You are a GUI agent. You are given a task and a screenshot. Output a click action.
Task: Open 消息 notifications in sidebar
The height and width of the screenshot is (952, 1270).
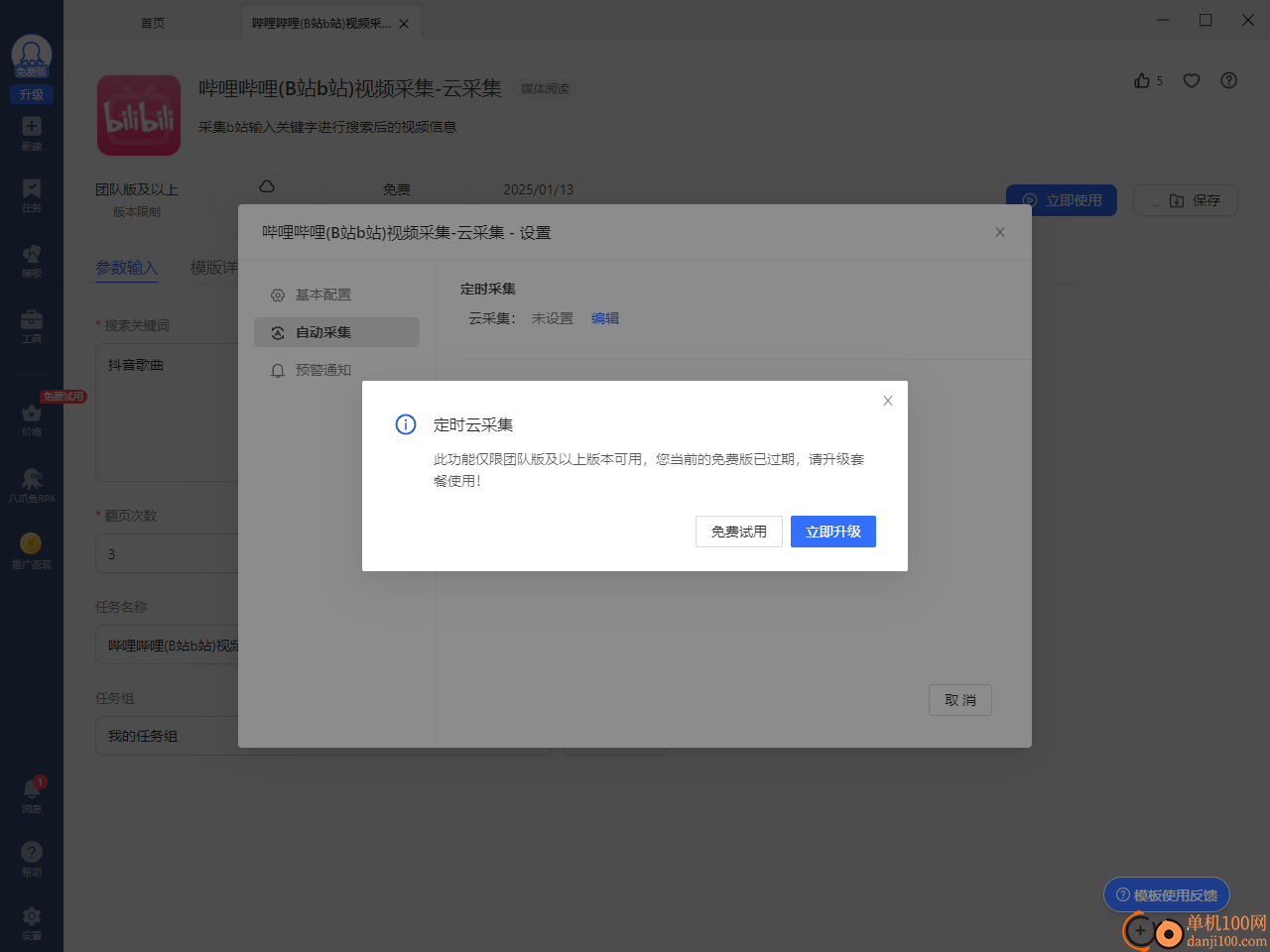click(x=32, y=795)
